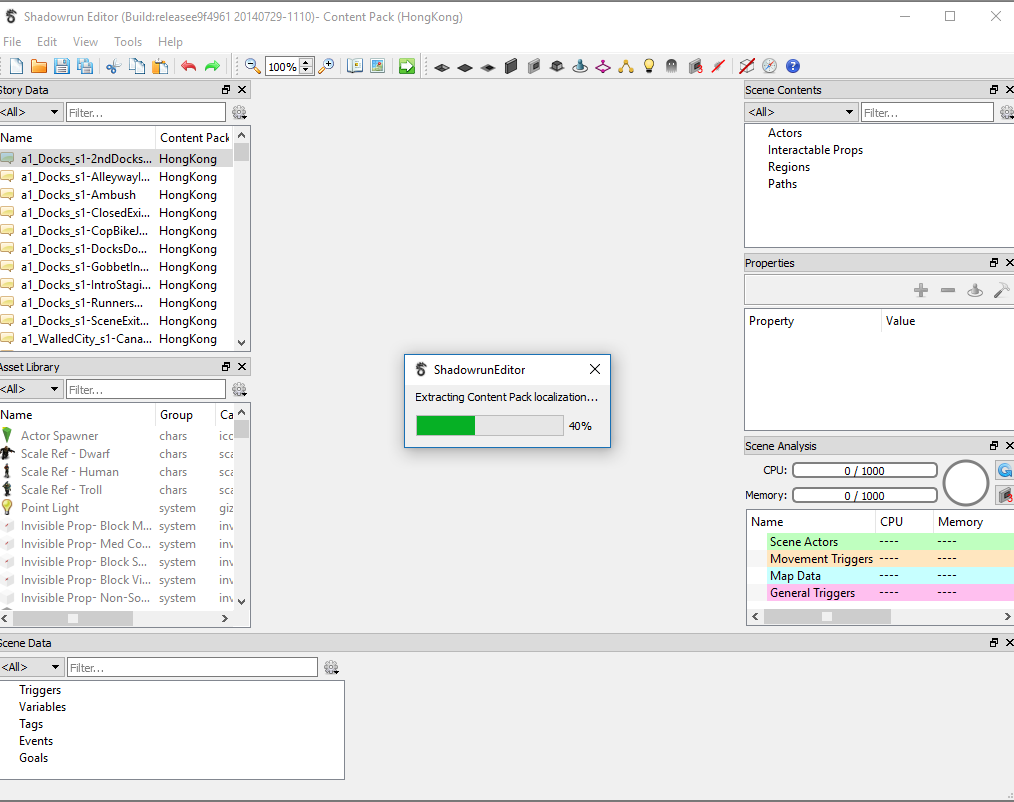
Task: Click the open book toolbar icon
Action: pyautogui.click(x=354, y=66)
